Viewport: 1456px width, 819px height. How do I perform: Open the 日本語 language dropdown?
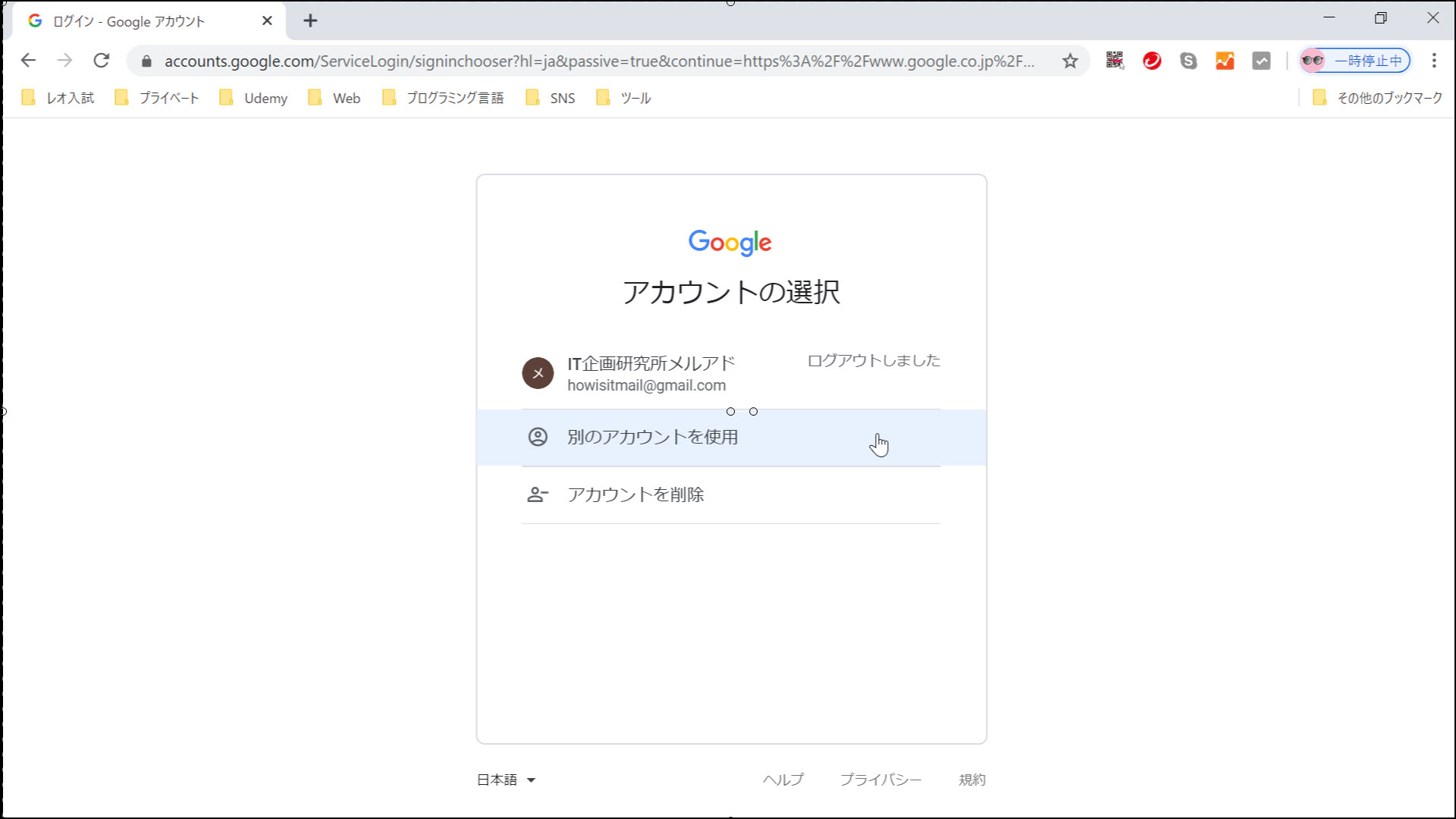pyautogui.click(x=506, y=780)
